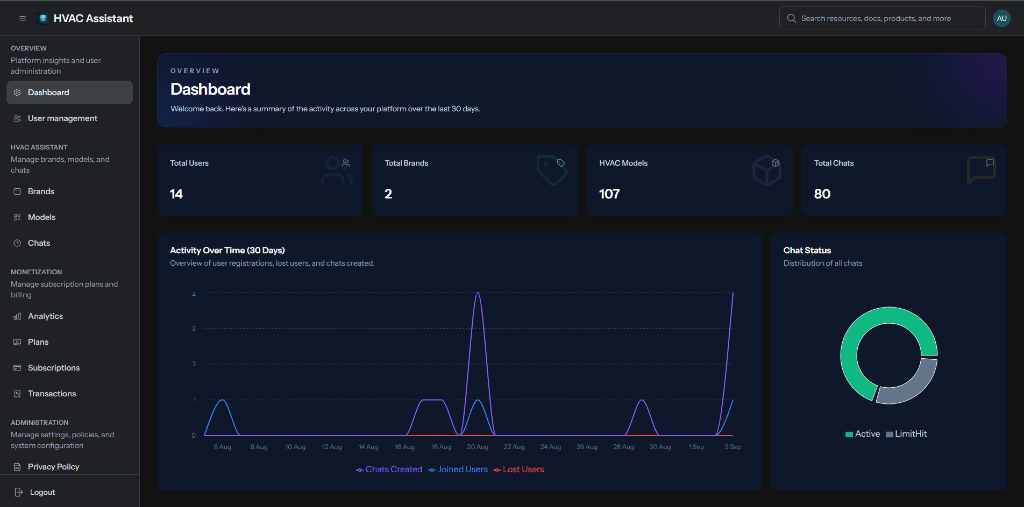The height and width of the screenshot is (507, 1024).
Task: Toggle Chats Created legend series
Action: click(x=389, y=469)
